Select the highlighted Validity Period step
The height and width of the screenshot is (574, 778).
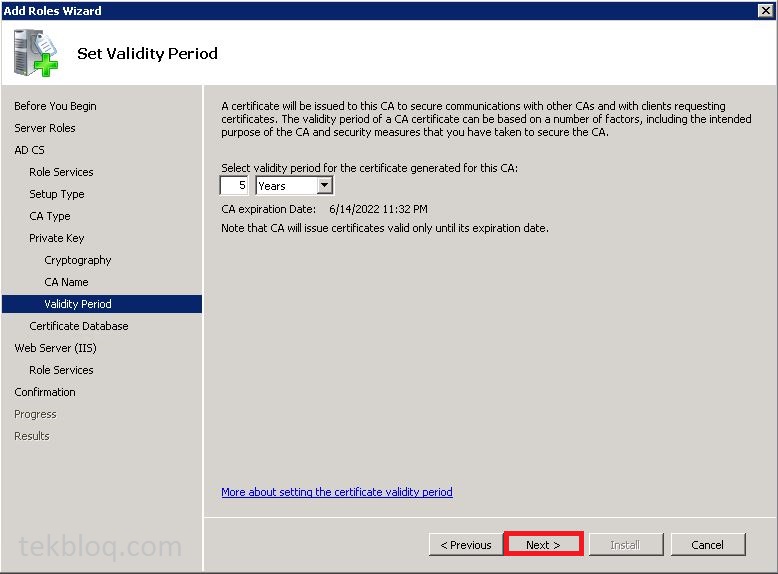(x=102, y=304)
